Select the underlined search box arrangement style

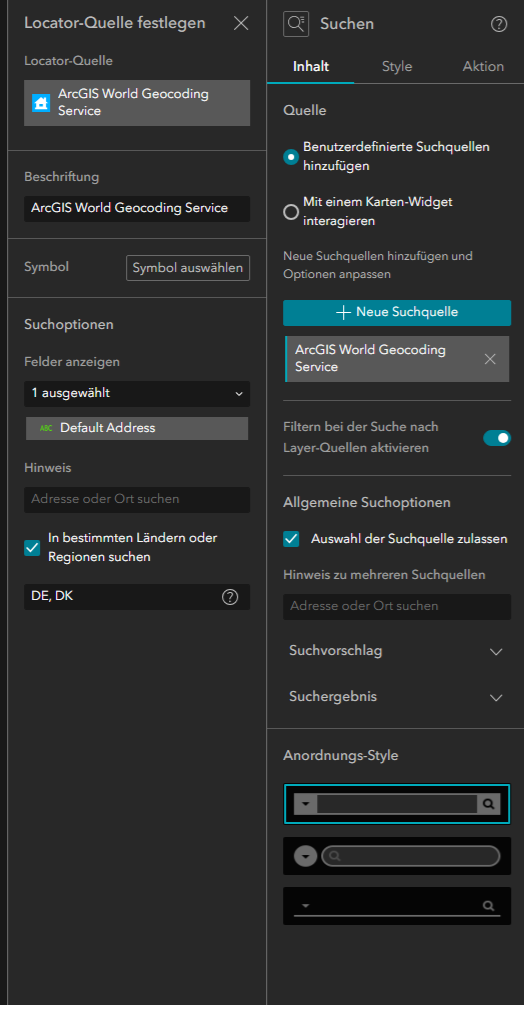[x=397, y=905]
